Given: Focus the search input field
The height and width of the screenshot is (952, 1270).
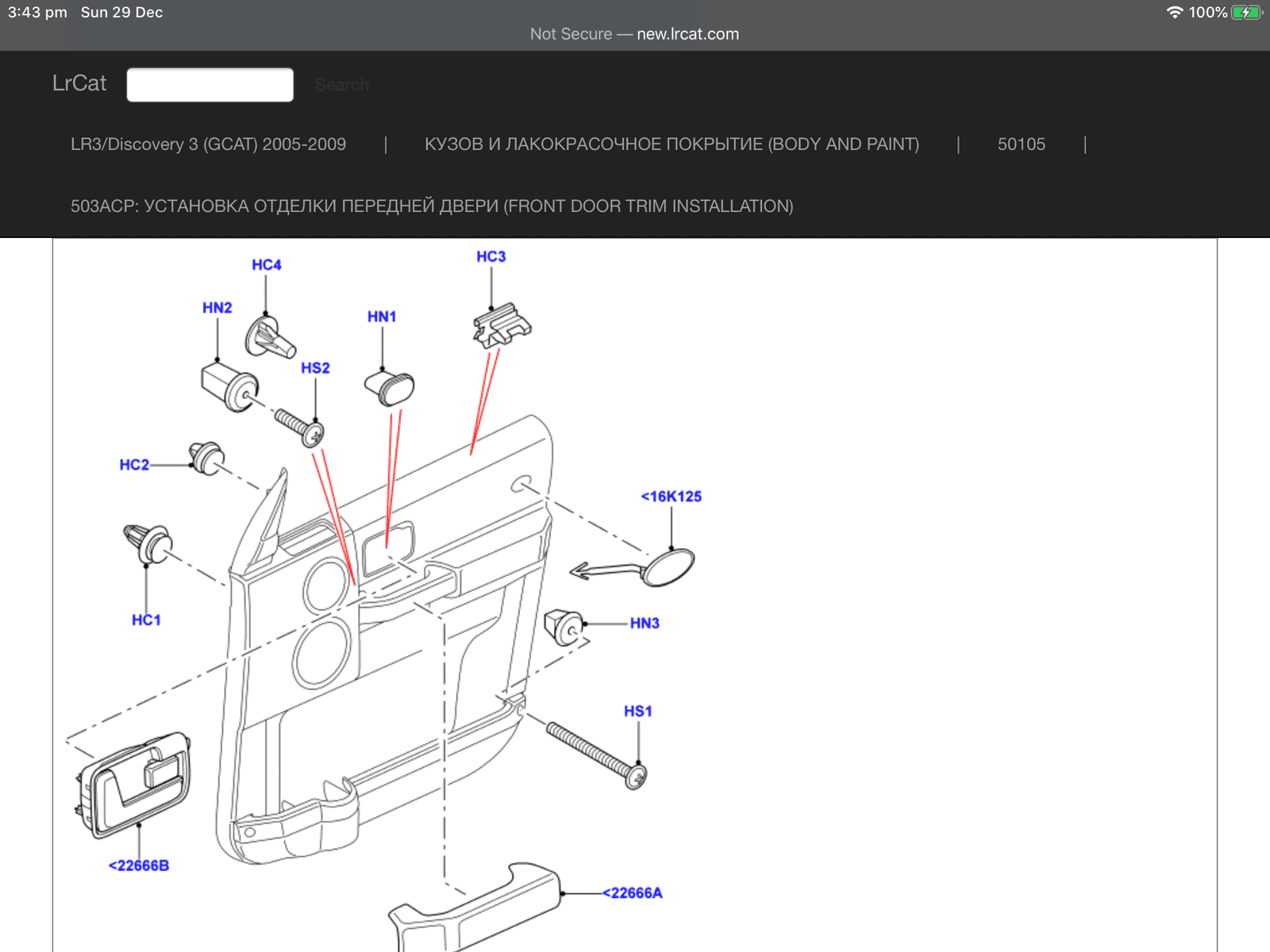Looking at the screenshot, I should 210,85.
